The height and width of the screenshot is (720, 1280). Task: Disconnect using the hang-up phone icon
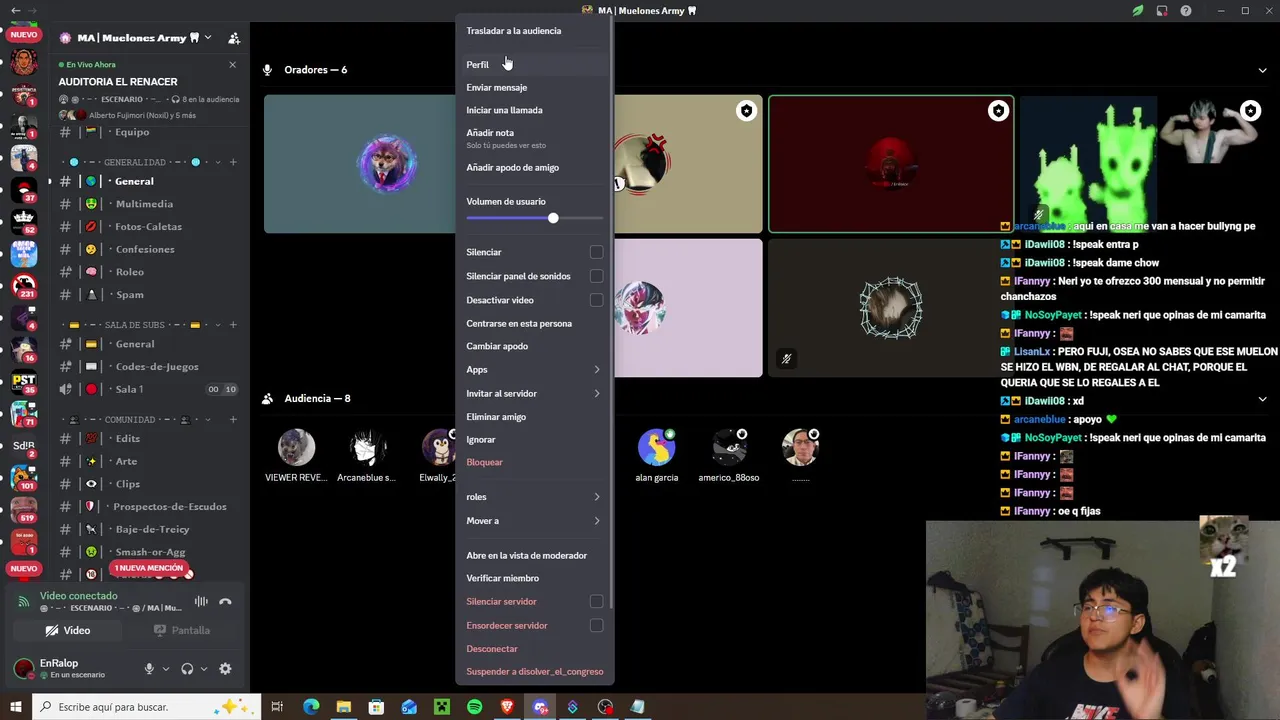tap(225, 602)
